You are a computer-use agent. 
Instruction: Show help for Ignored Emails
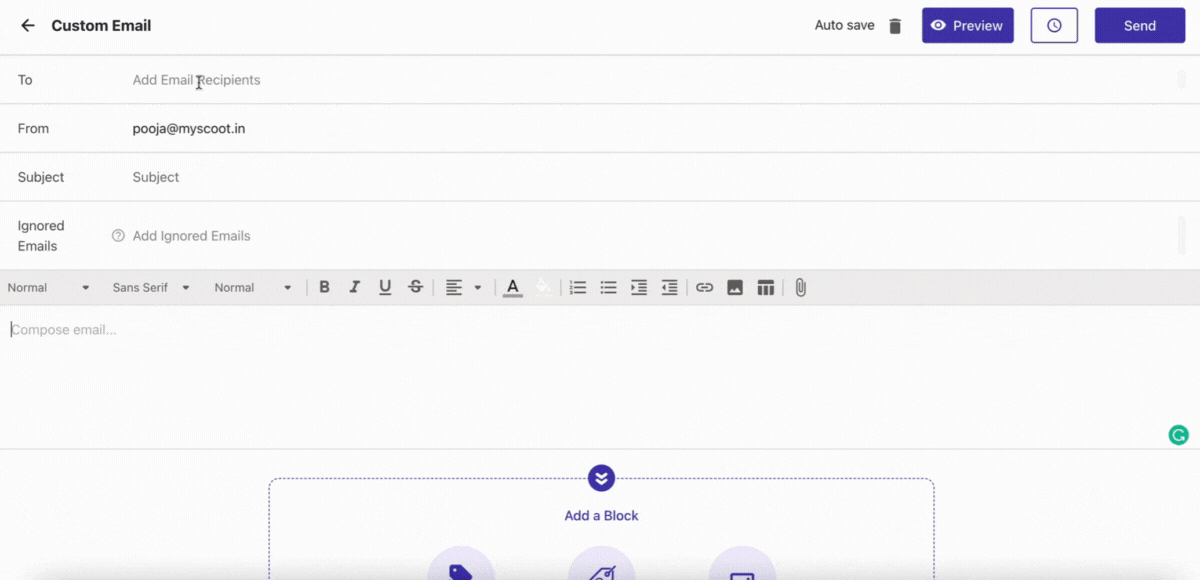click(x=118, y=236)
